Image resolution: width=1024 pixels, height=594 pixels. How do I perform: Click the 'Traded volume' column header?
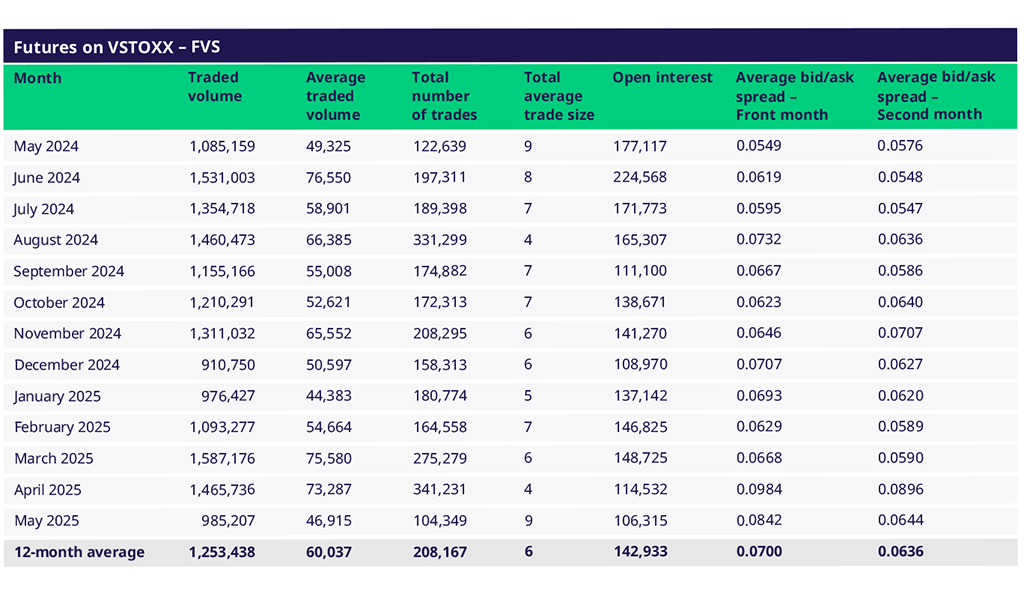(x=214, y=87)
